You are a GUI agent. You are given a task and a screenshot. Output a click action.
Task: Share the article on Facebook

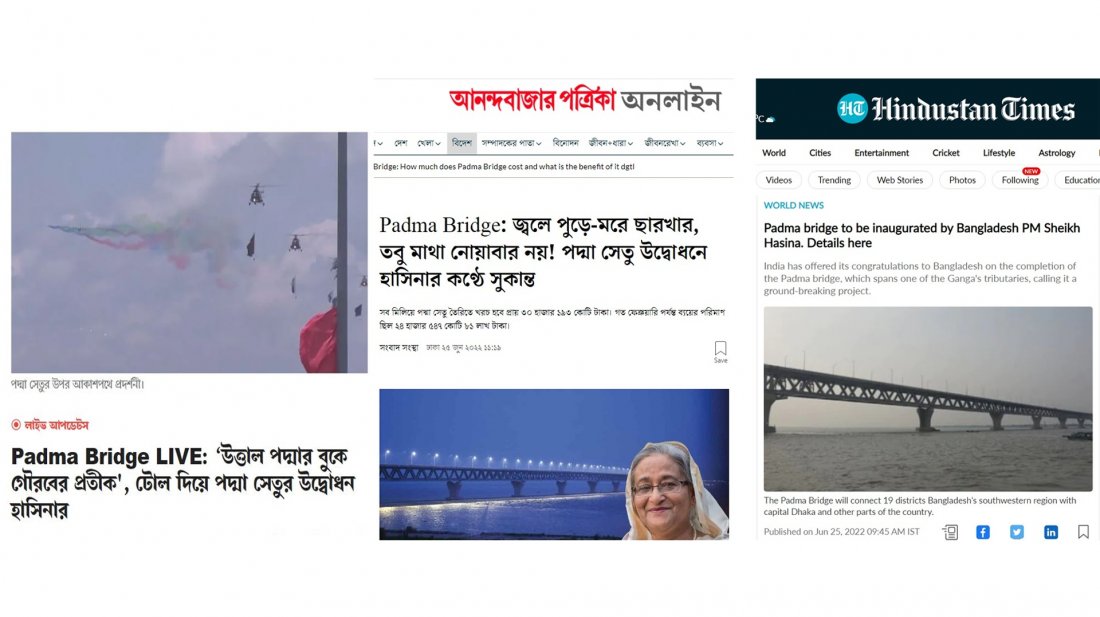click(x=983, y=532)
